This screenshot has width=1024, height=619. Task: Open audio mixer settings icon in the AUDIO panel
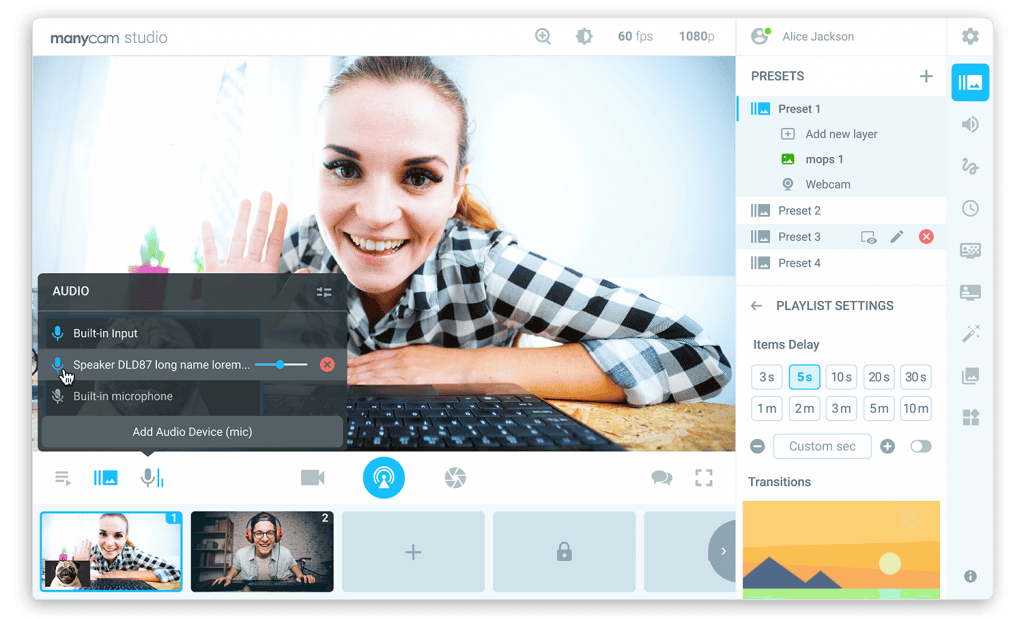(x=324, y=292)
